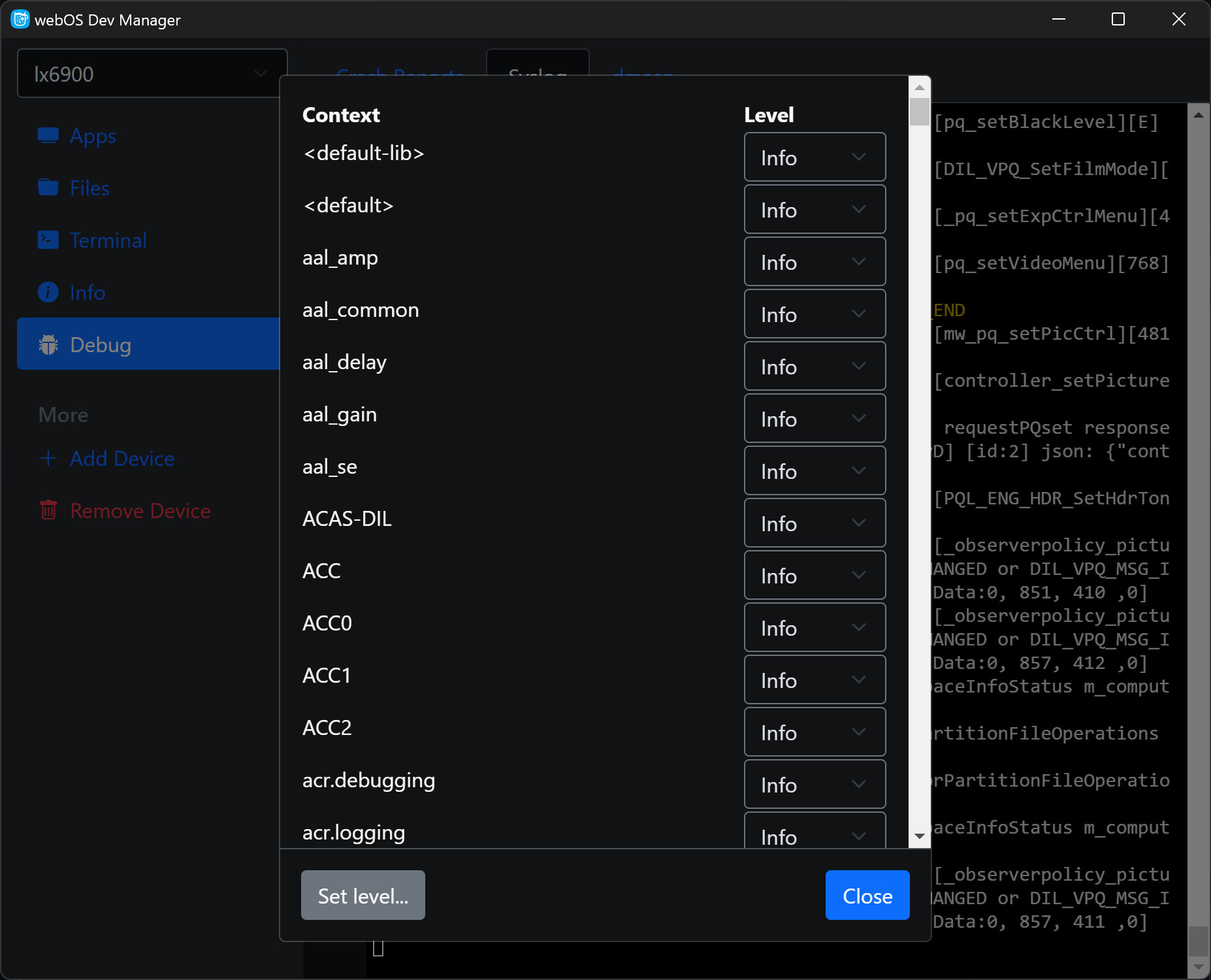Go to the Files section
Image resolution: width=1211 pixels, height=980 pixels.
click(x=89, y=188)
